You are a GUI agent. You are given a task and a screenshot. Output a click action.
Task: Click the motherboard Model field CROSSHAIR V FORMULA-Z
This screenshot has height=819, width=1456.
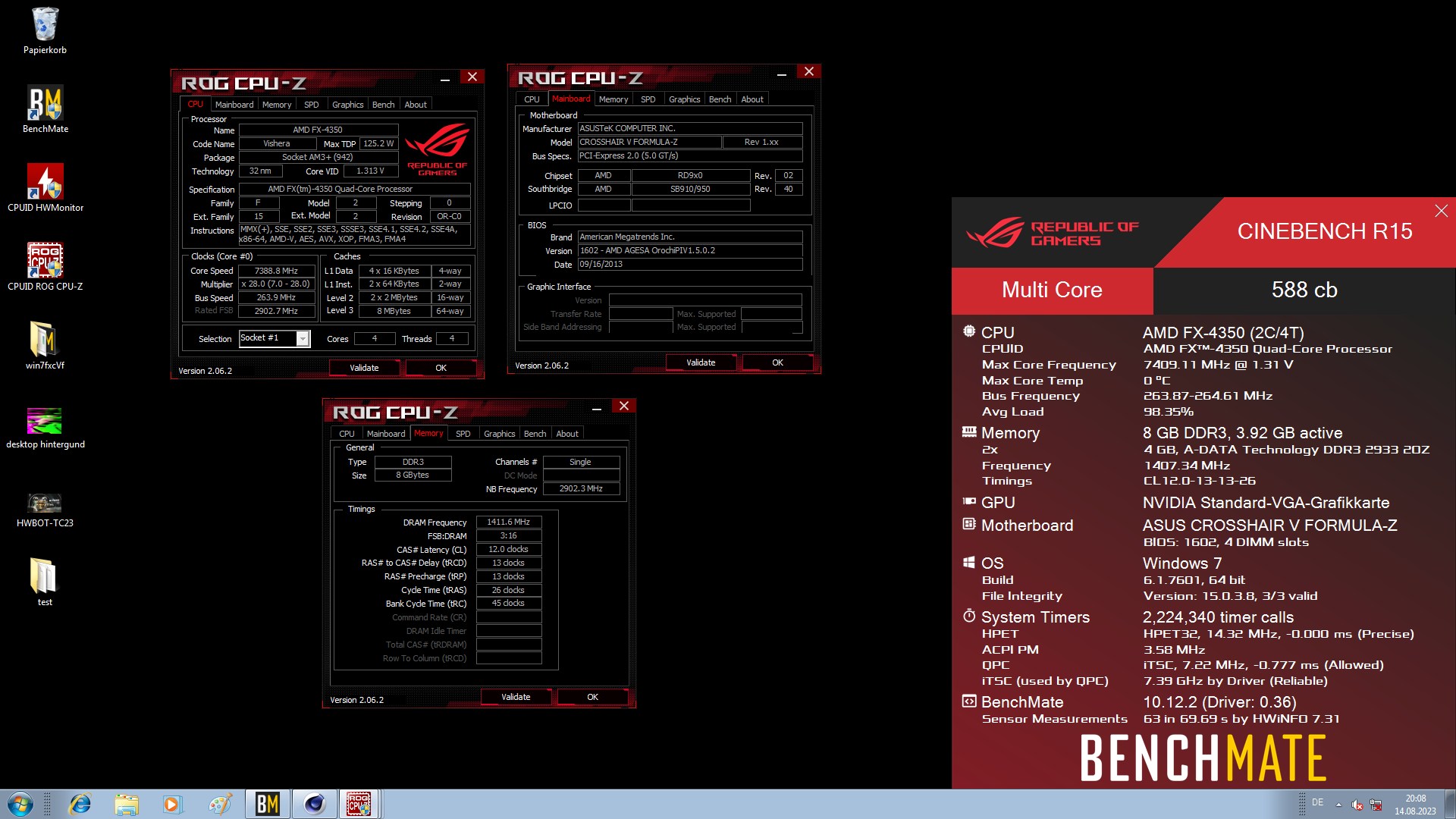coord(648,142)
